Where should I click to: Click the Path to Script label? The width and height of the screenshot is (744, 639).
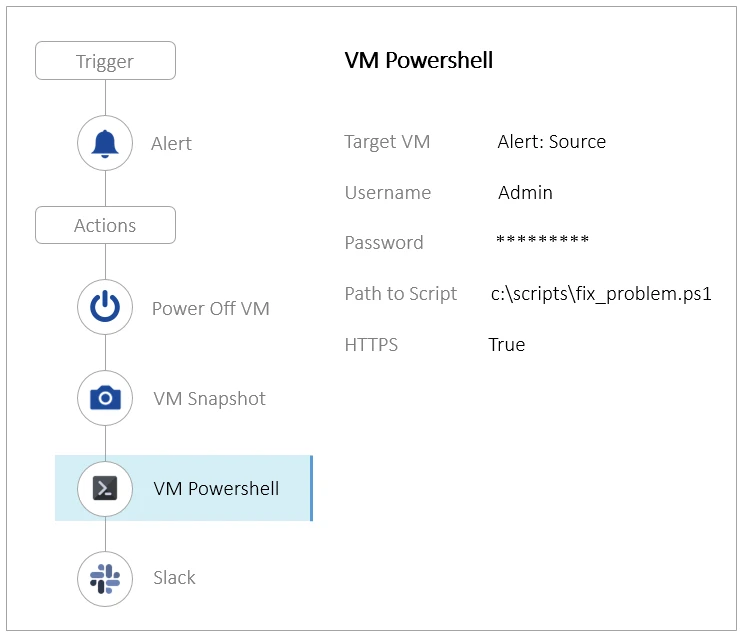tap(400, 294)
